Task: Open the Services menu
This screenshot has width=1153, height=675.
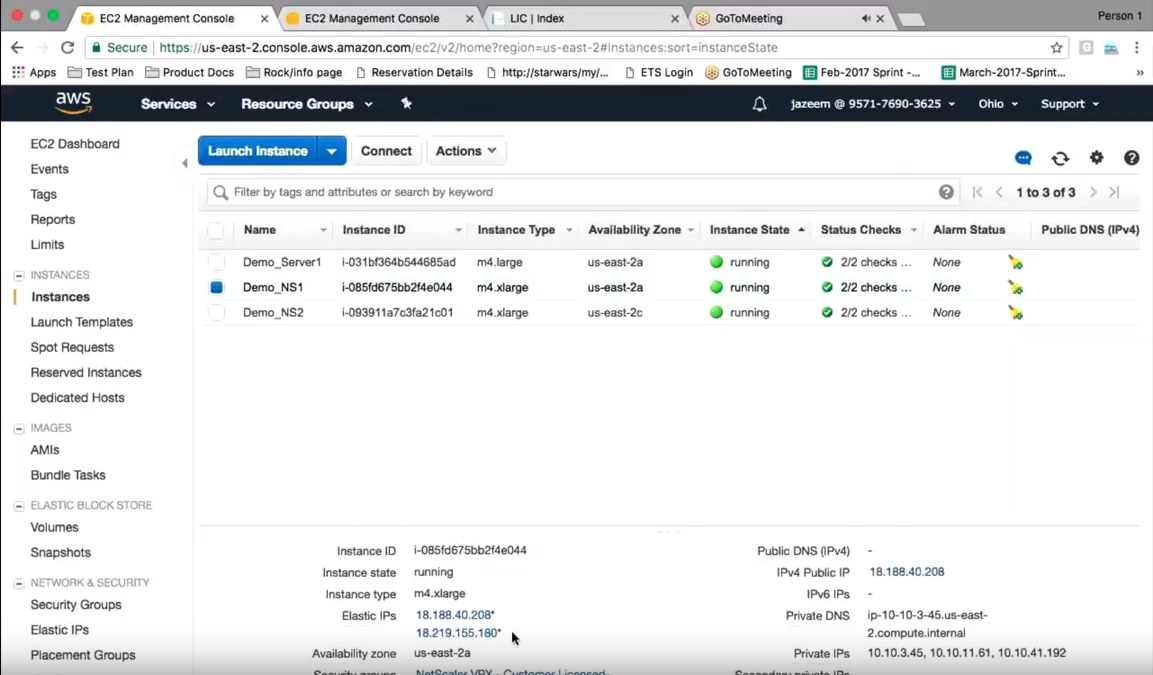Action: click(x=177, y=104)
